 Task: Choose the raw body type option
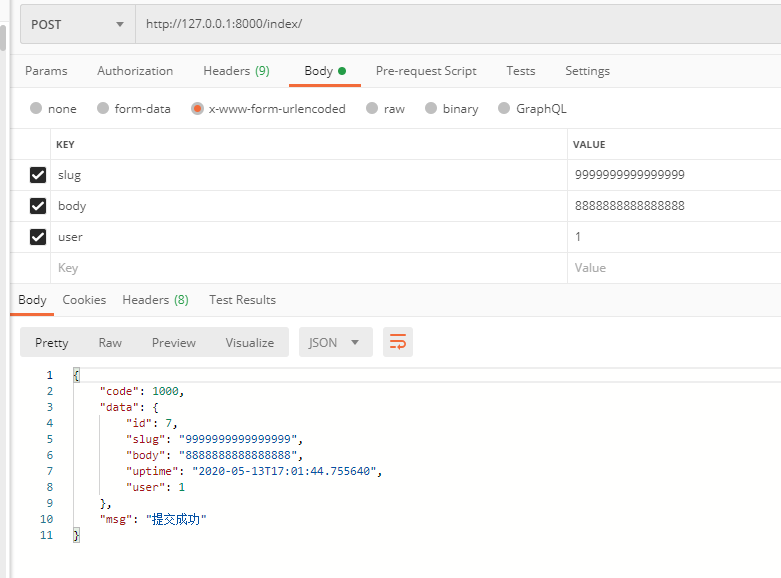coord(372,109)
